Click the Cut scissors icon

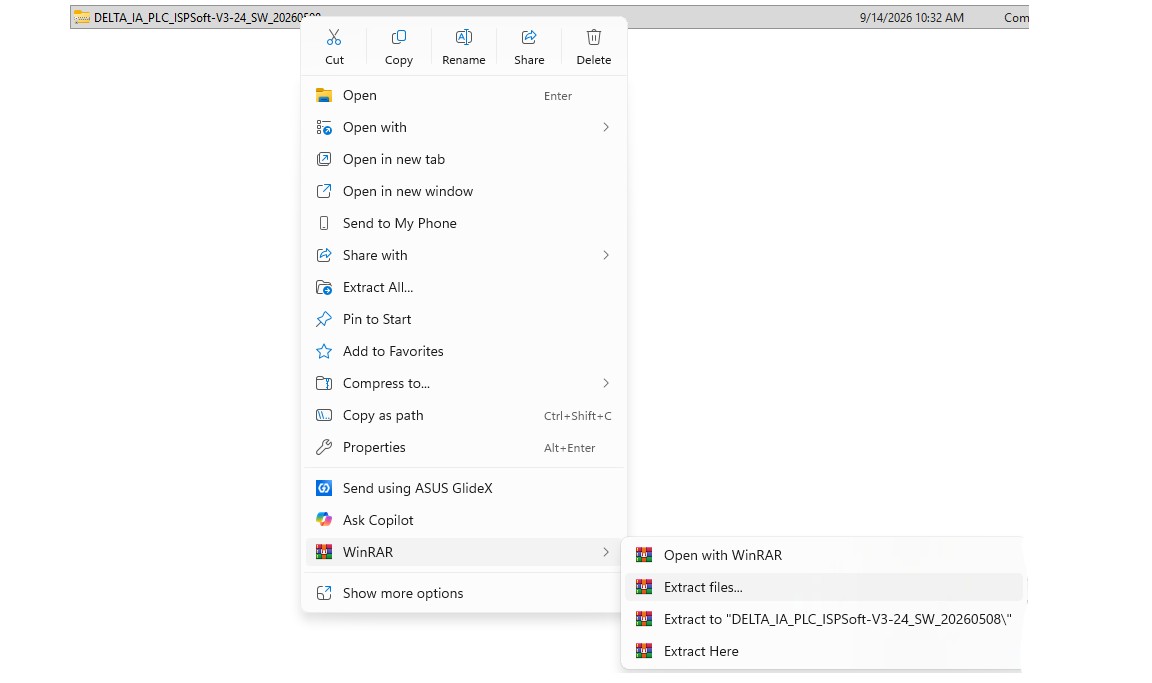(334, 37)
